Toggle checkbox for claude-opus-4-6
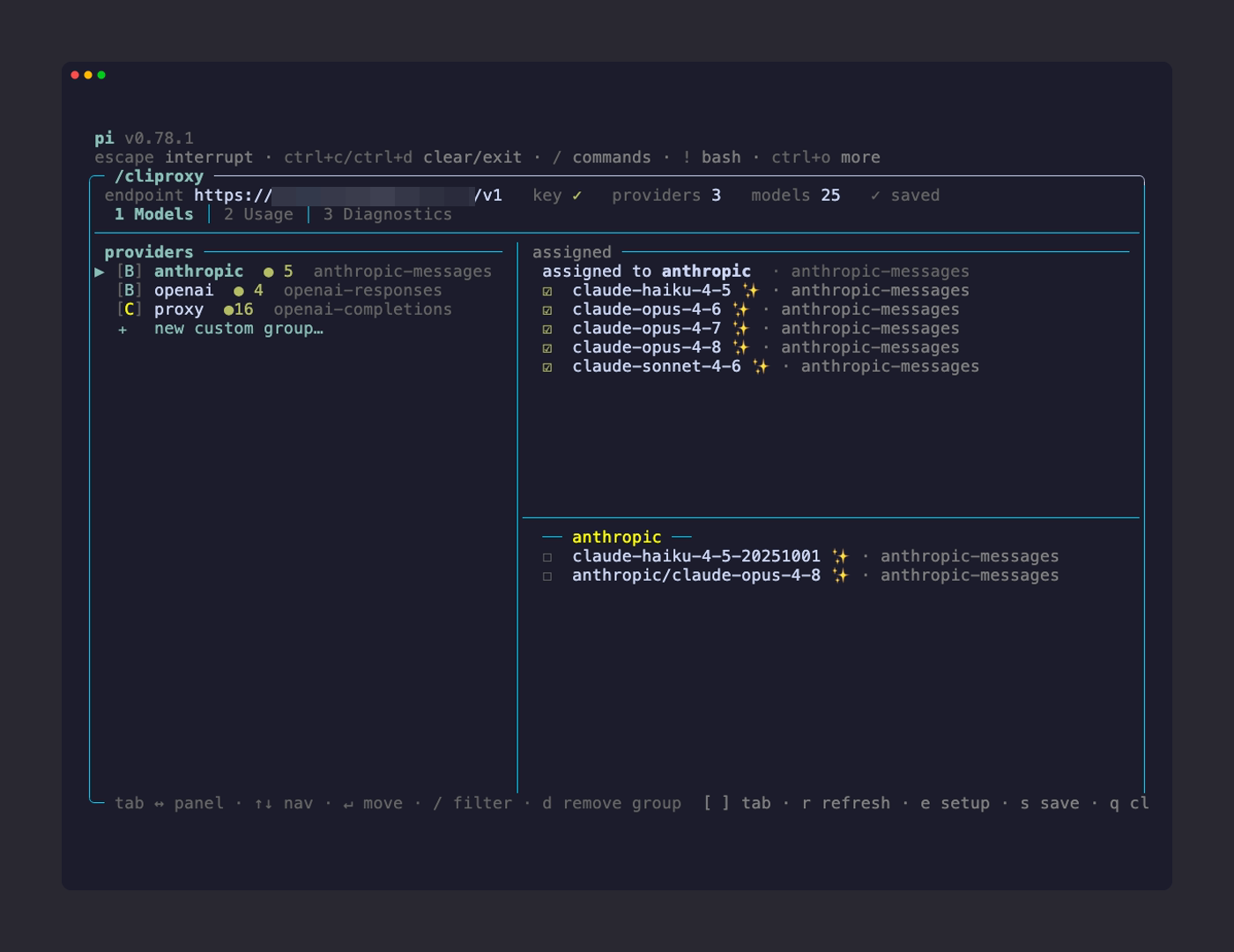 547,310
